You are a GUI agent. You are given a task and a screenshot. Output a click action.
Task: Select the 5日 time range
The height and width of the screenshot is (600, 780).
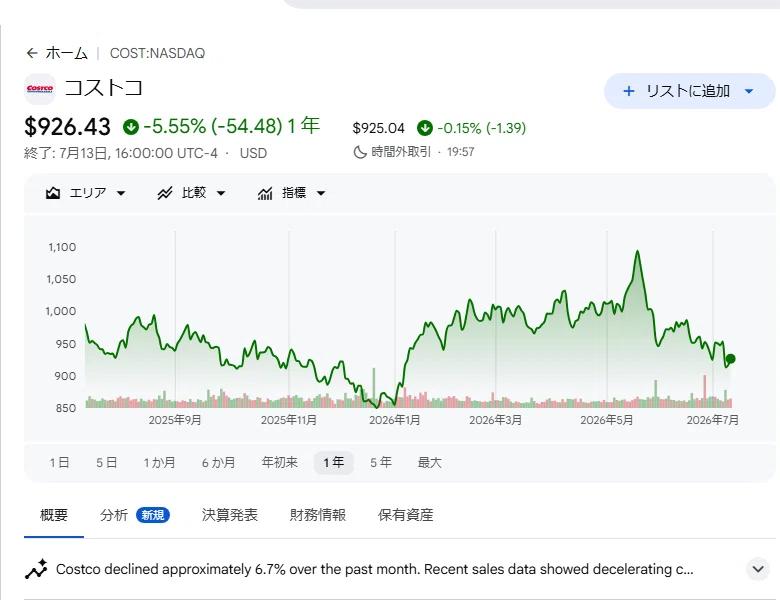click(106, 463)
